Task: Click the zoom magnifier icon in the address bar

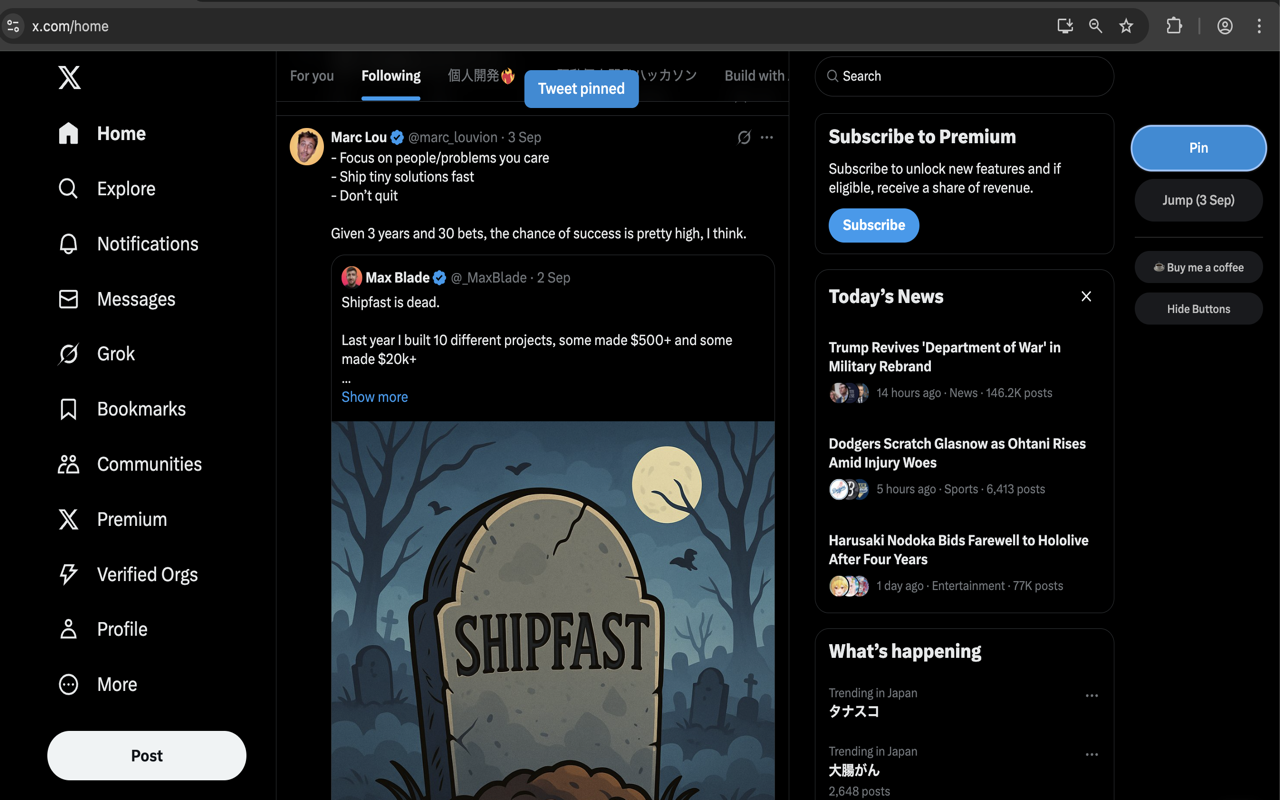Action: click(x=1096, y=26)
